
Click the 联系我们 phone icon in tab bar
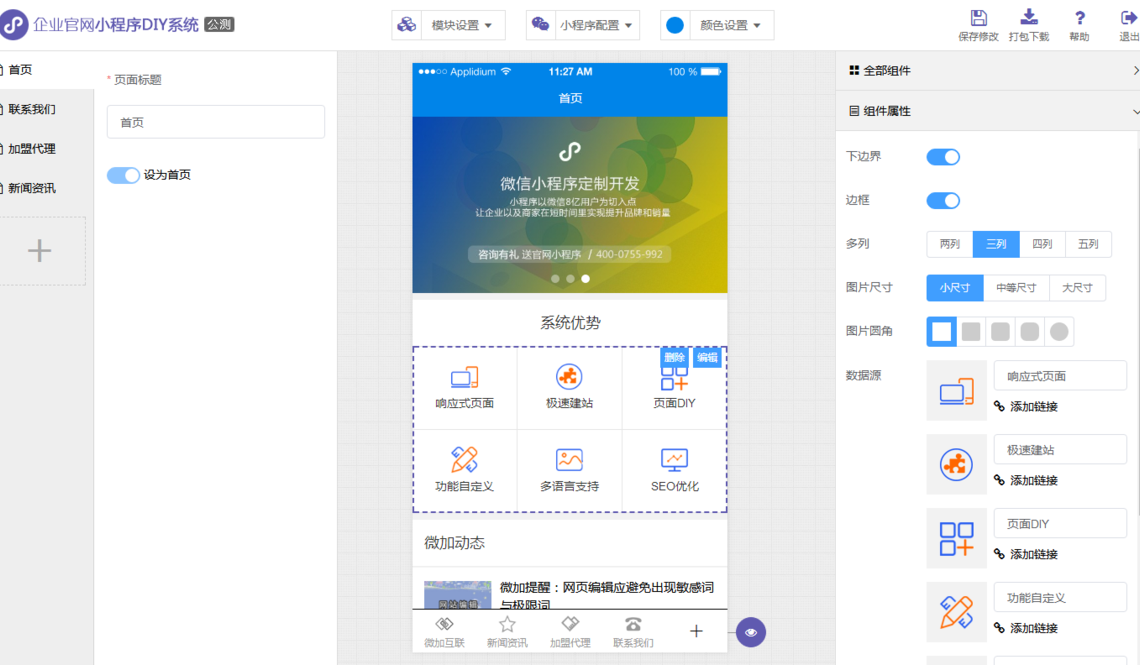[x=633, y=625]
